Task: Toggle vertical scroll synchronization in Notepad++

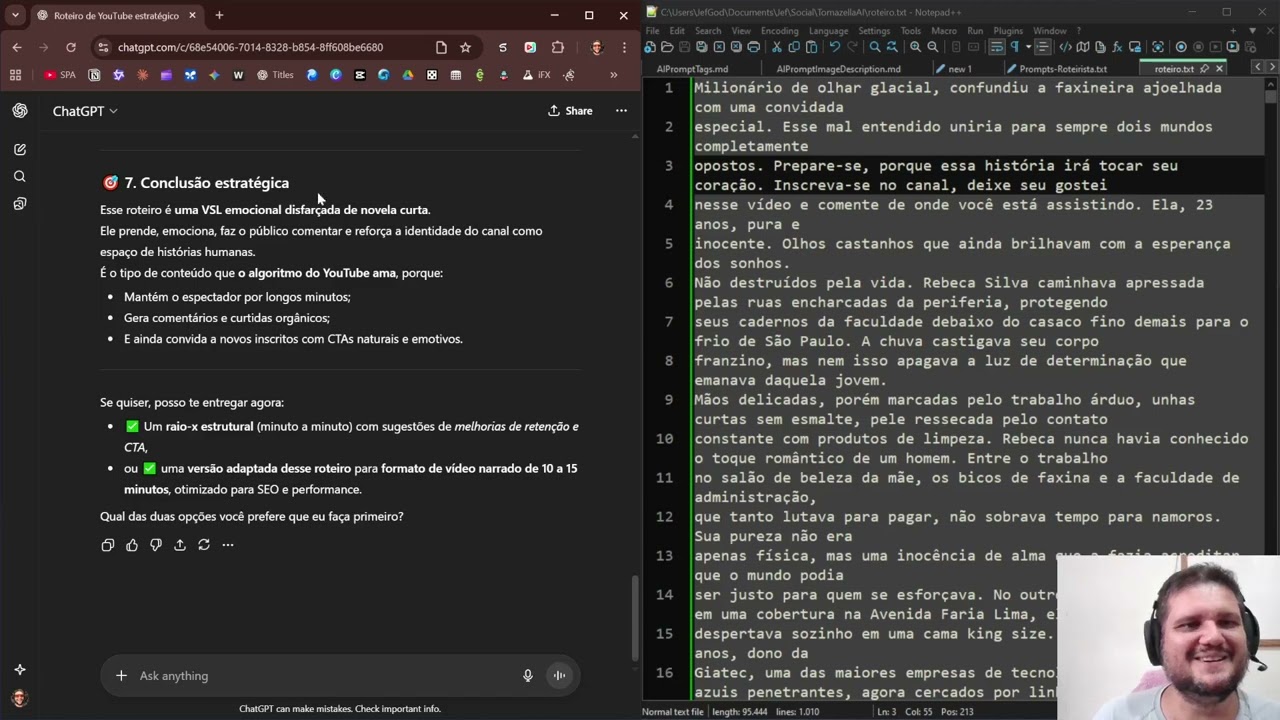Action: 956,47
